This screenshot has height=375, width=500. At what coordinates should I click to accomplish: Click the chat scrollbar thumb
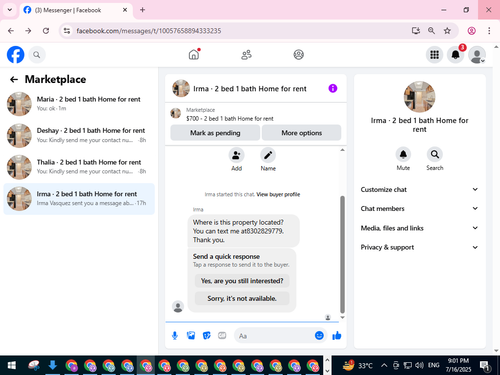342,254
